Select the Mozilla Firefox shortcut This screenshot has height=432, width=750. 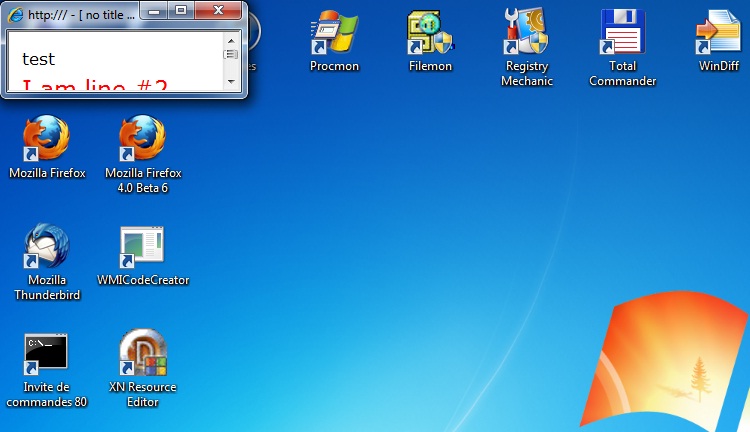(47, 140)
